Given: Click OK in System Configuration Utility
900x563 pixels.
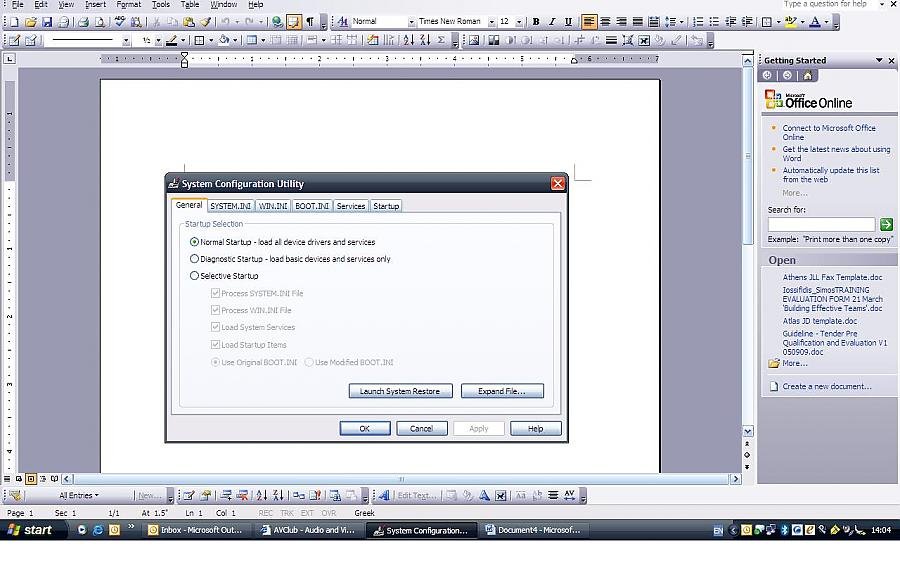Looking at the screenshot, I should pos(364,429).
